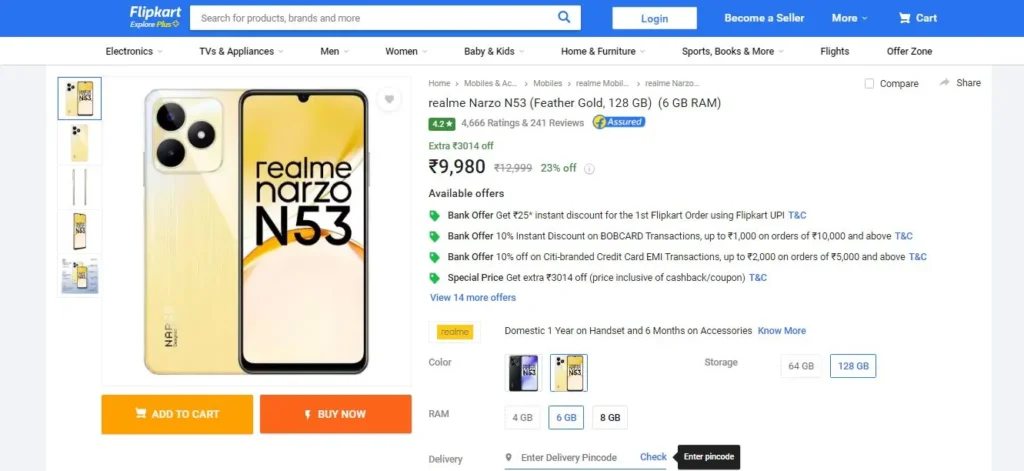Click the price info icon beside 23% off
Viewport: 1024px width, 471px height.
pos(589,169)
